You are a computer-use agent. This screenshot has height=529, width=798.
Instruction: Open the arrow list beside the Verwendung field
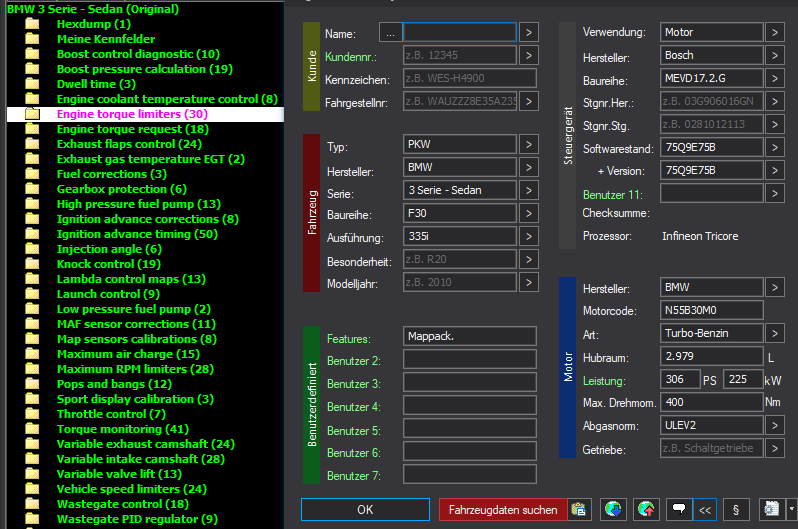click(x=775, y=33)
